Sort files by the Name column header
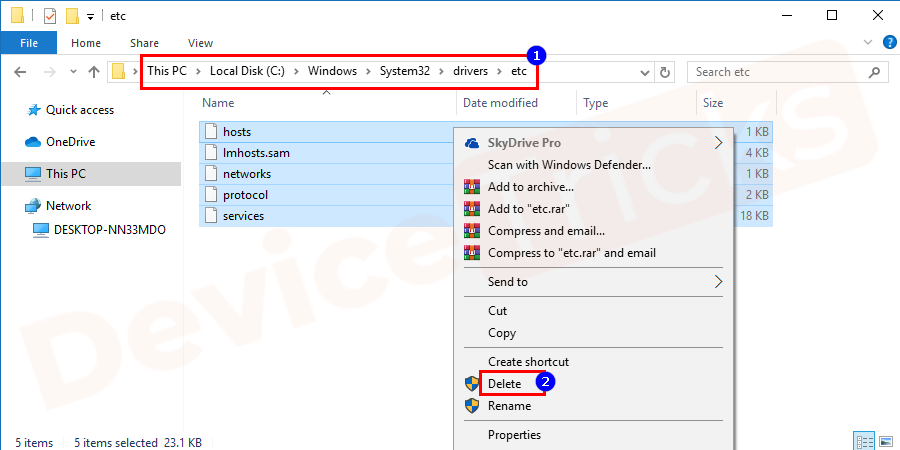This screenshot has width=900, height=450. (x=218, y=103)
